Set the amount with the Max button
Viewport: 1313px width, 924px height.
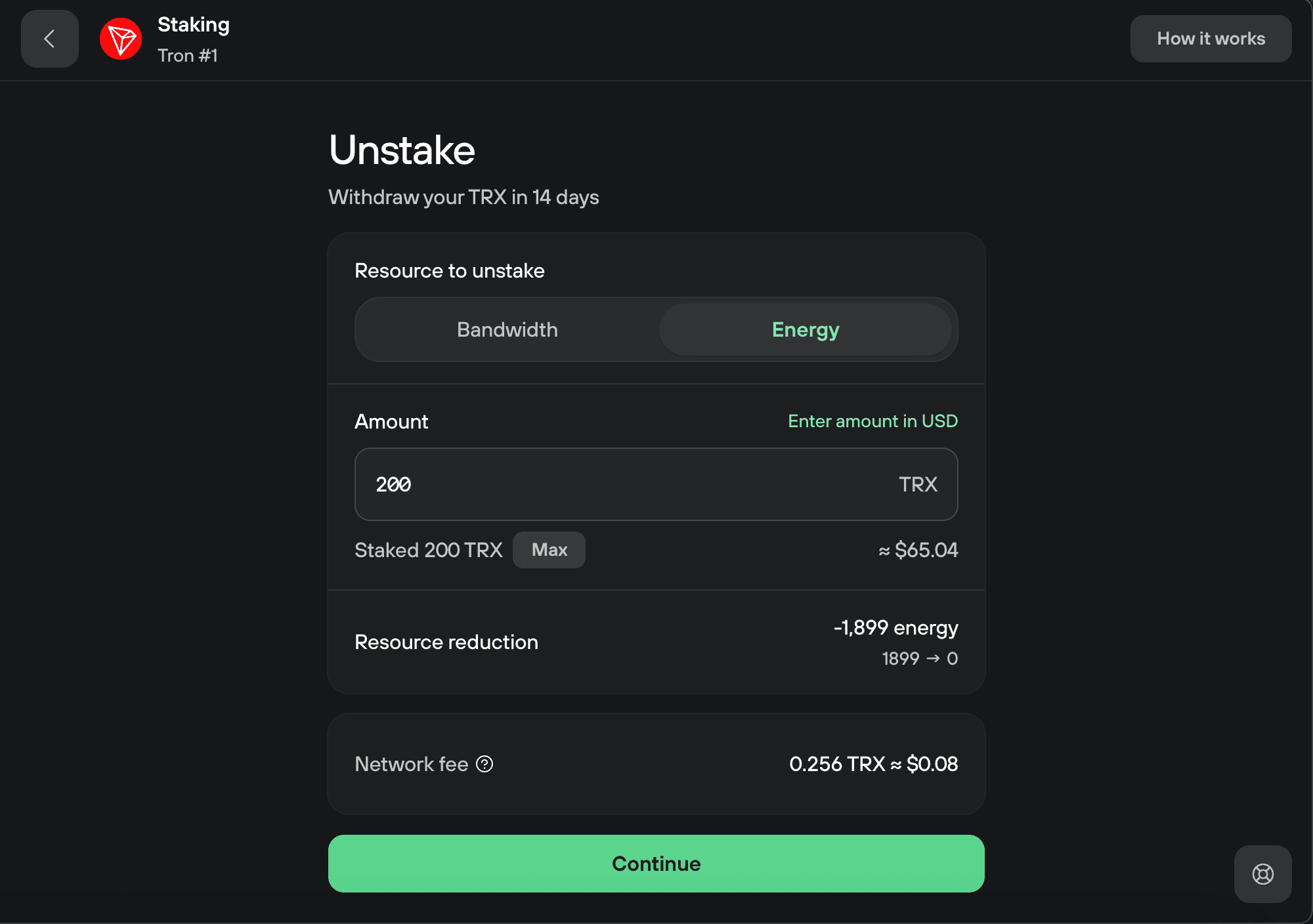tap(549, 550)
